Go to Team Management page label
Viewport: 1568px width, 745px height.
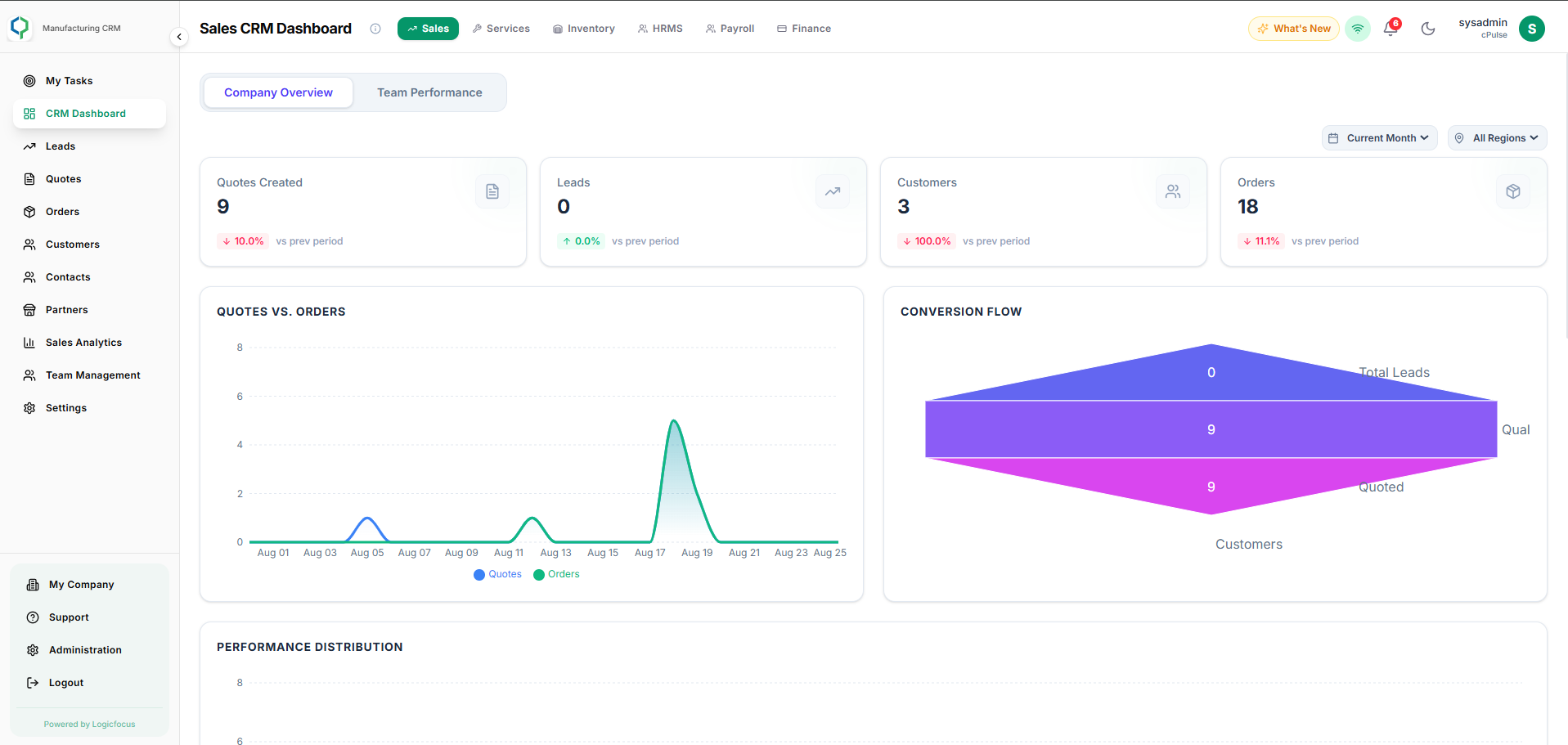tap(93, 375)
